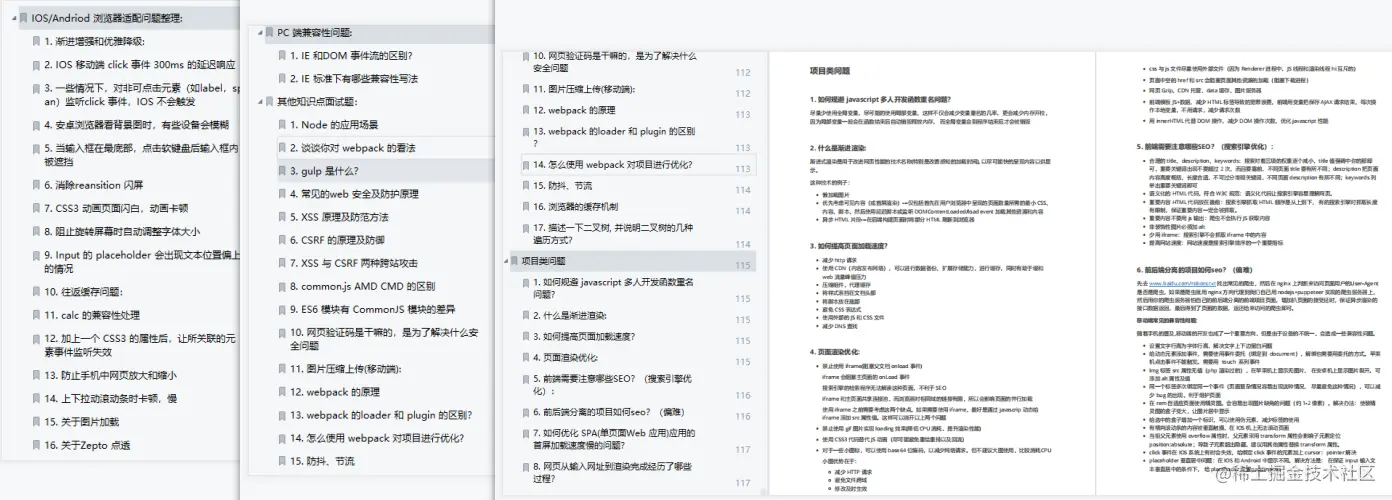Open bookmark 4. 安卓浏览器看背景图时
Viewport: 1392px width, 500px height.
pos(136,125)
